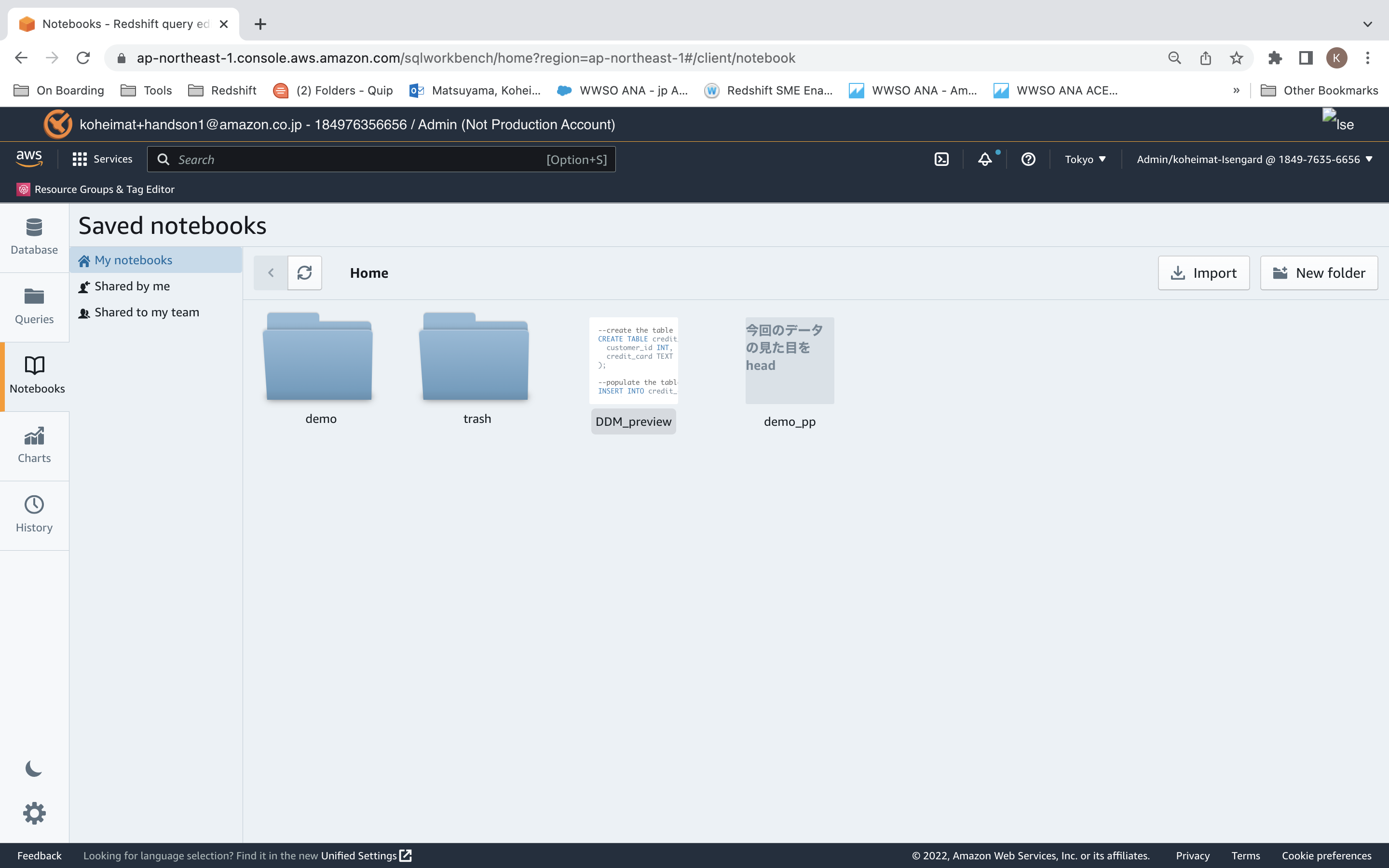Viewport: 1389px width, 868px height.
Task: Open the Database sidebar panel
Action: (x=34, y=236)
